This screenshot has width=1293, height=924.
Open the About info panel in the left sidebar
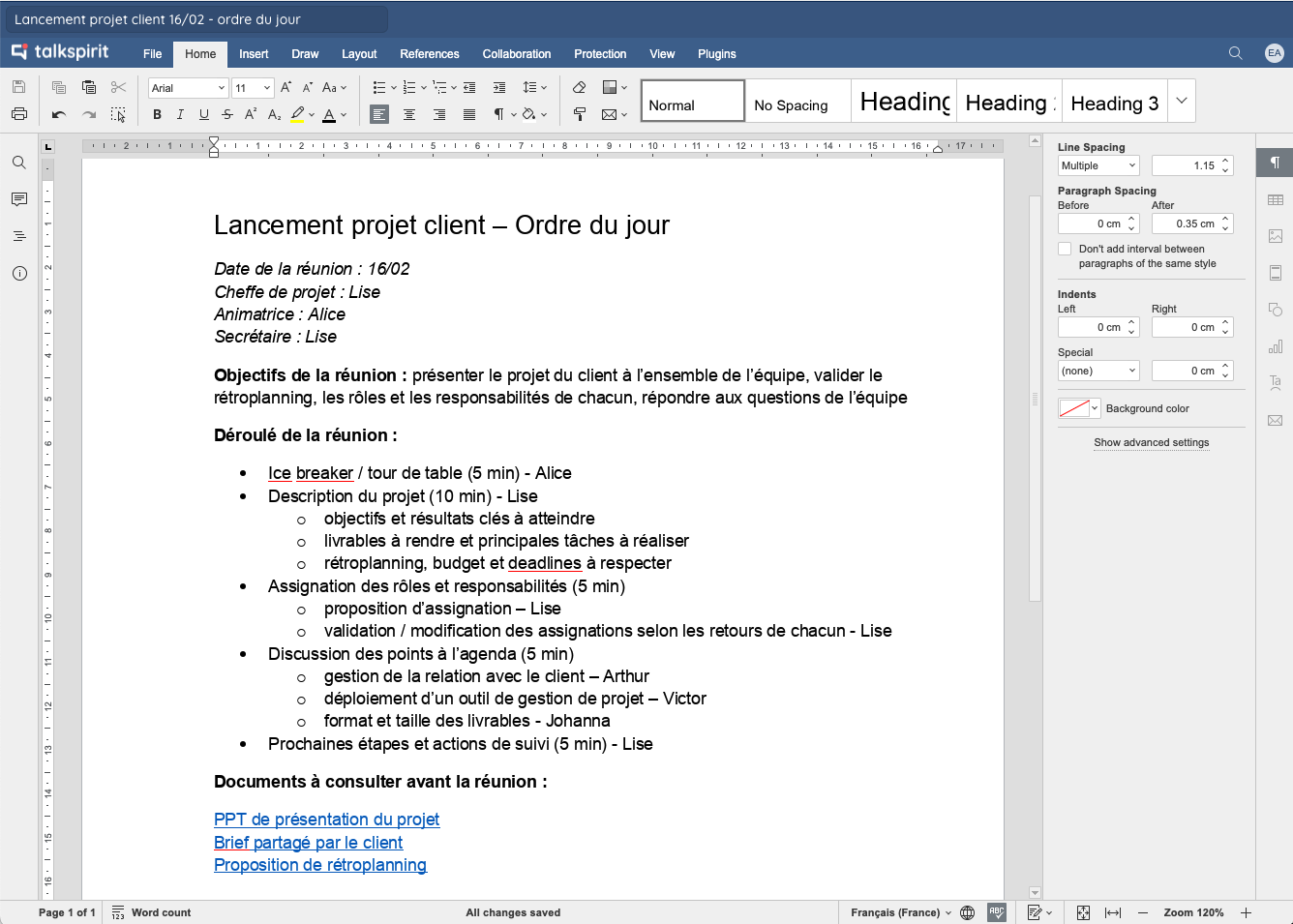(18, 274)
